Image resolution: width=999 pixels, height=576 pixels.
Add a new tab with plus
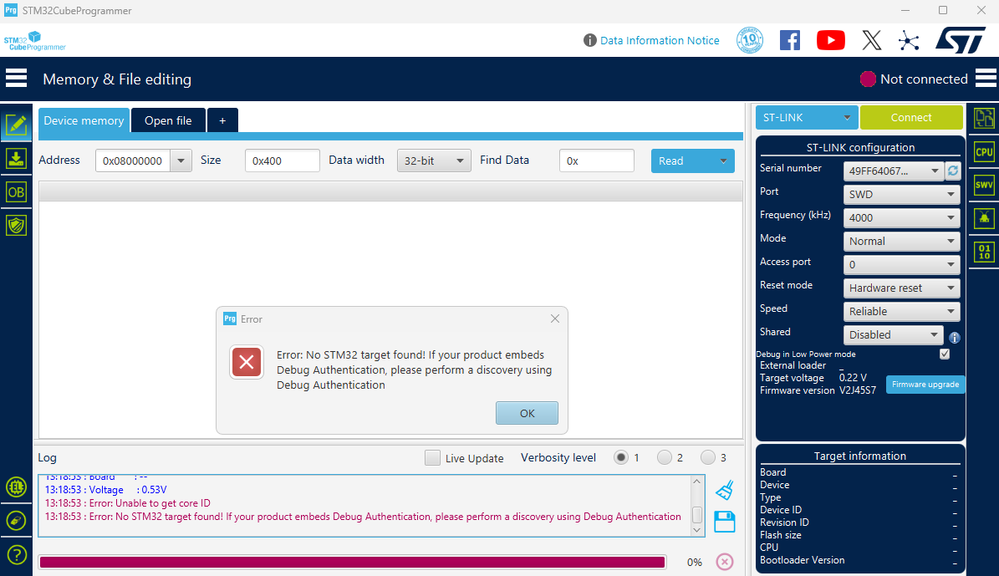[x=222, y=120]
